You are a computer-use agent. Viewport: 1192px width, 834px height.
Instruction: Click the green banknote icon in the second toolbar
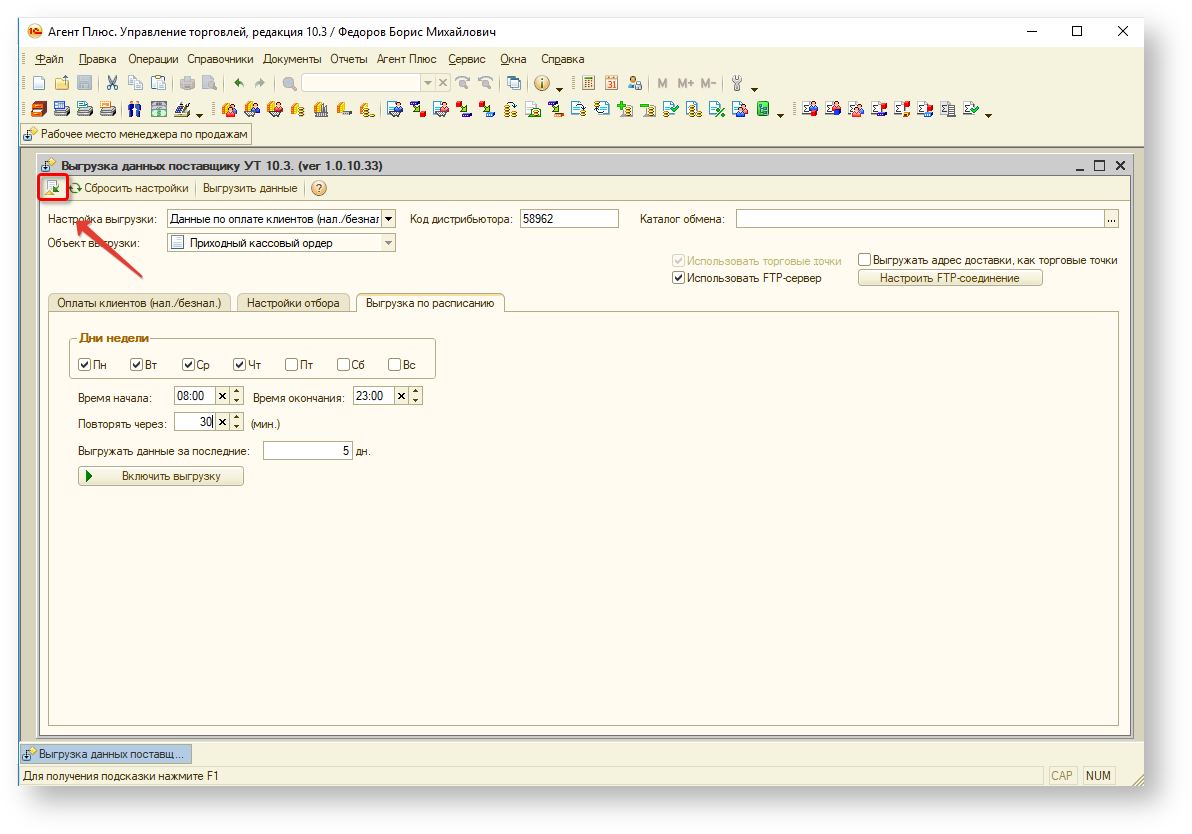point(158,109)
